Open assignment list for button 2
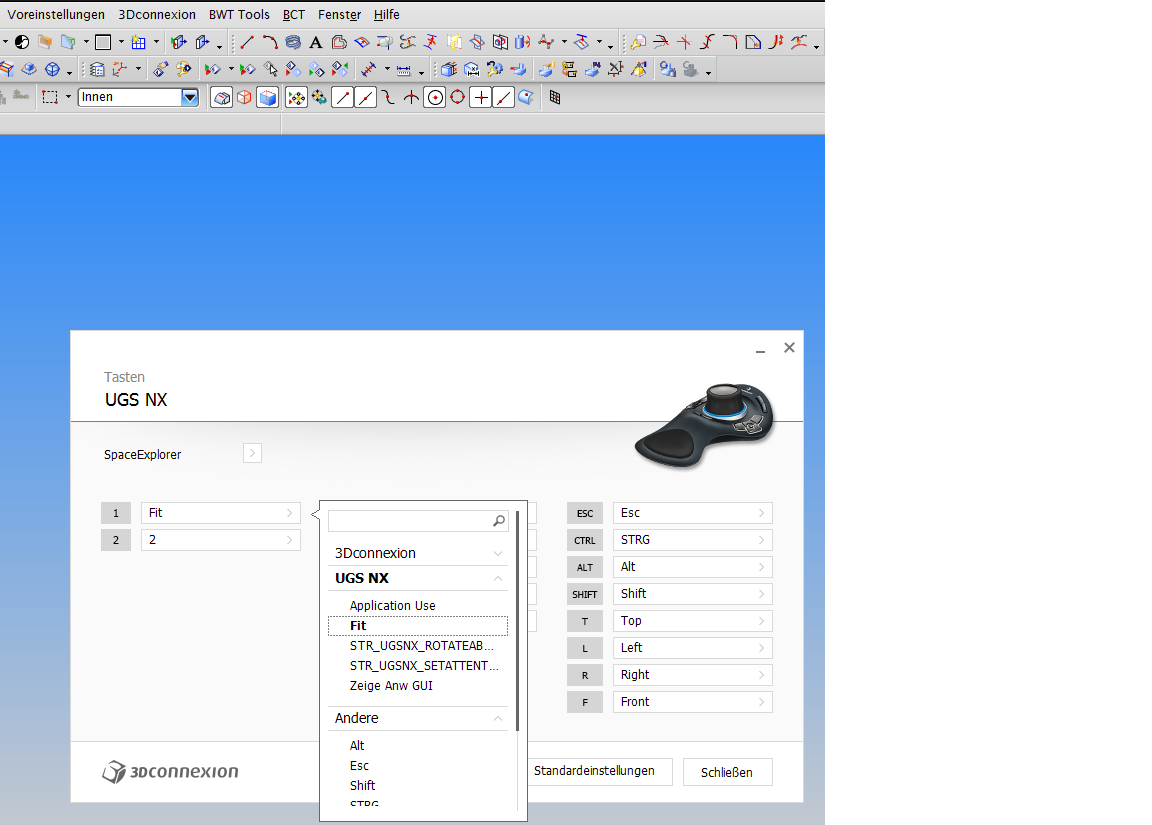This screenshot has height=825, width=1152. [x=220, y=540]
